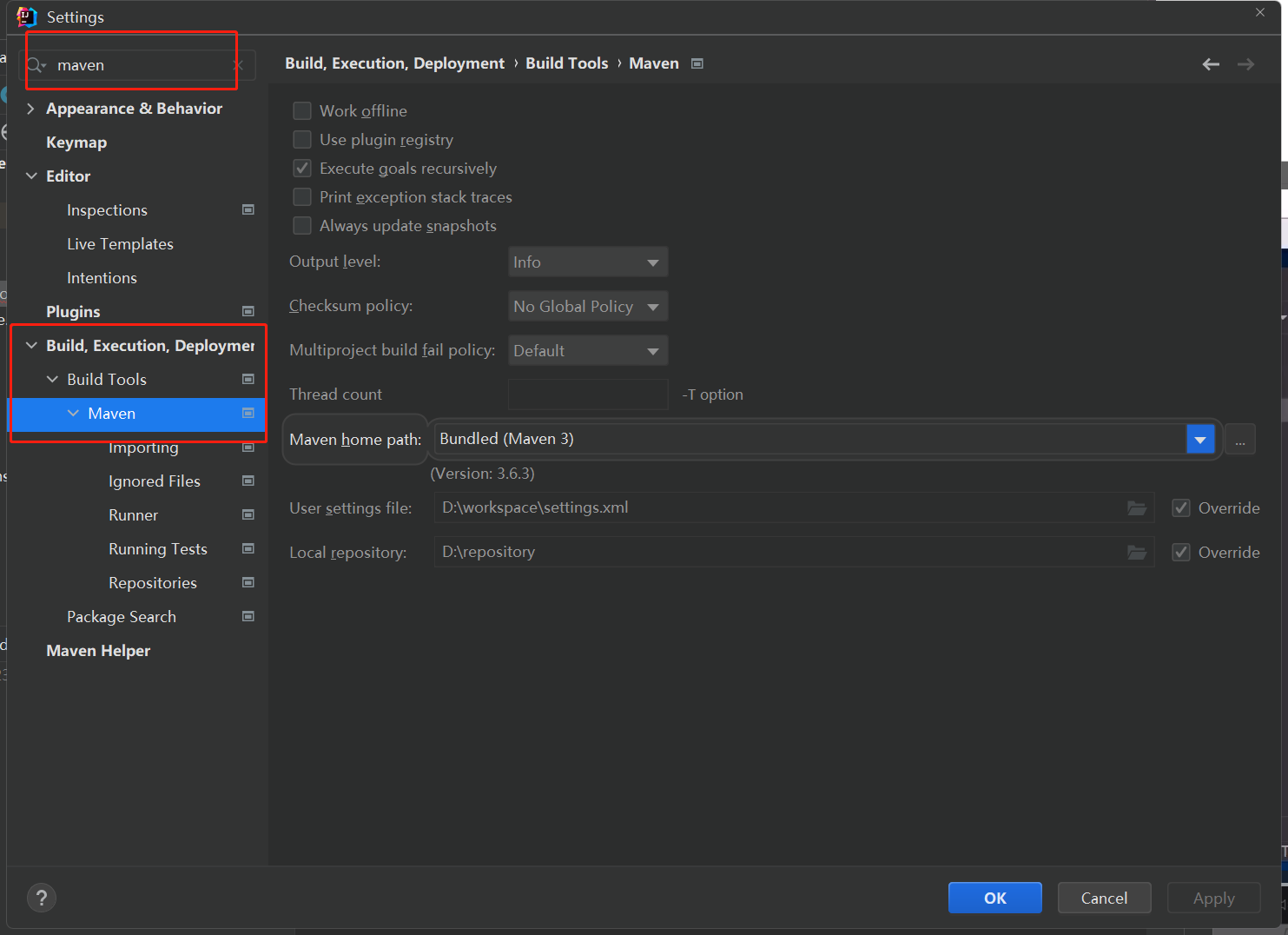Open Maven Runner settings
Screen dimensions: 1288x935
(133, 515)
